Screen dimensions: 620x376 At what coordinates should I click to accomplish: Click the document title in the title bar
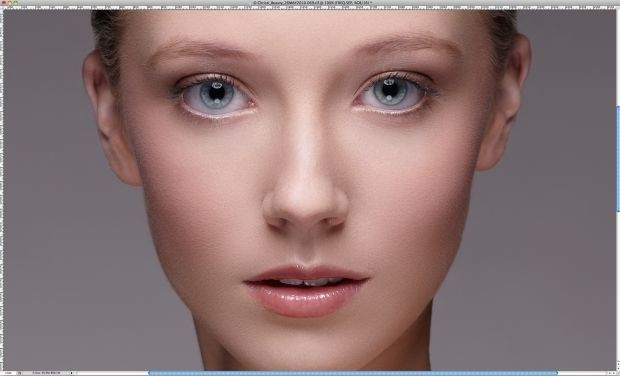click(x=312, y=2)
